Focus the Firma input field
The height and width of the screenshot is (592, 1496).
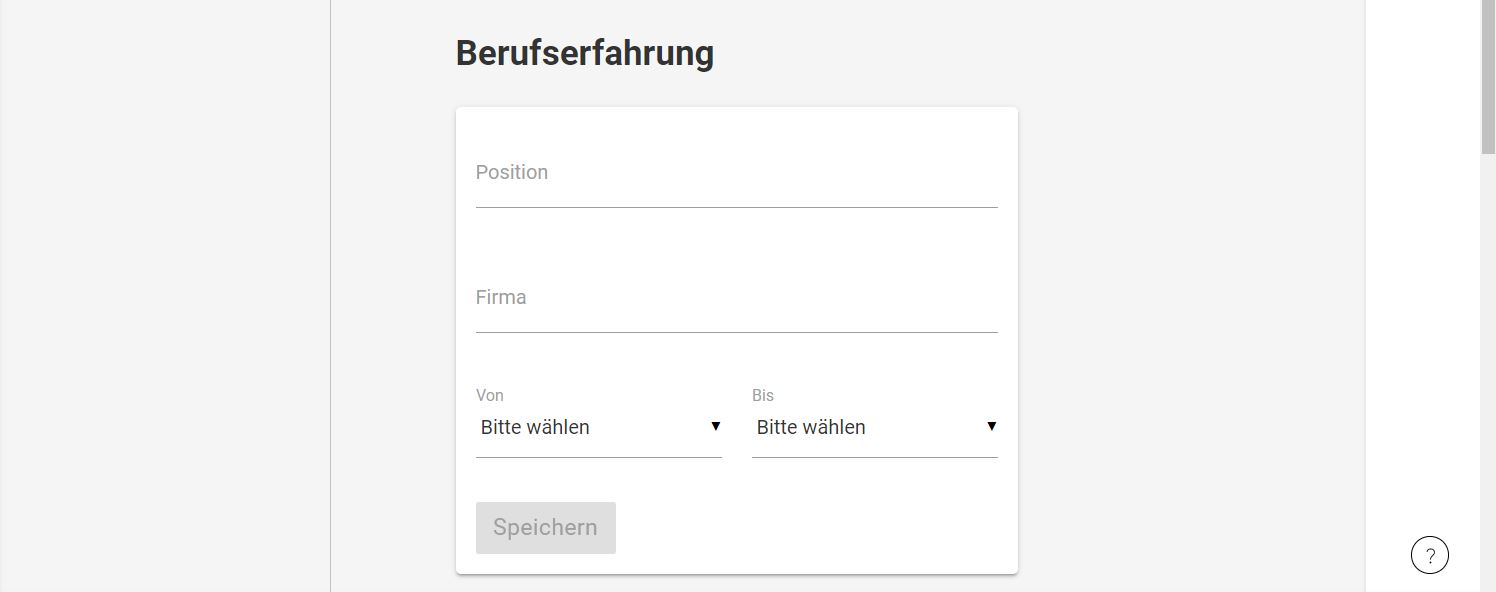point(736,303)
